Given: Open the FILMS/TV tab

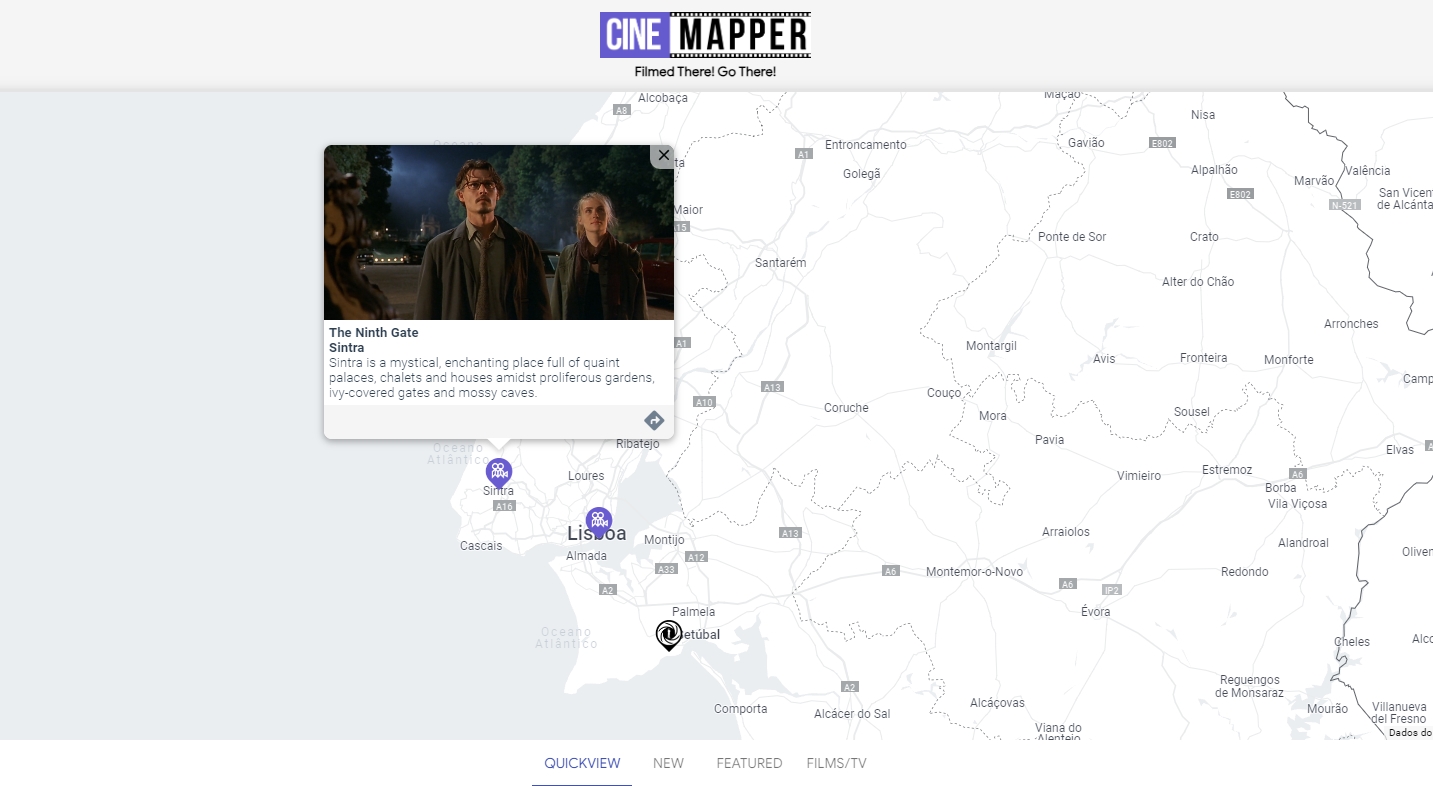Looking at the screenshot, I should pyautogui.click(x=836, y=763).
